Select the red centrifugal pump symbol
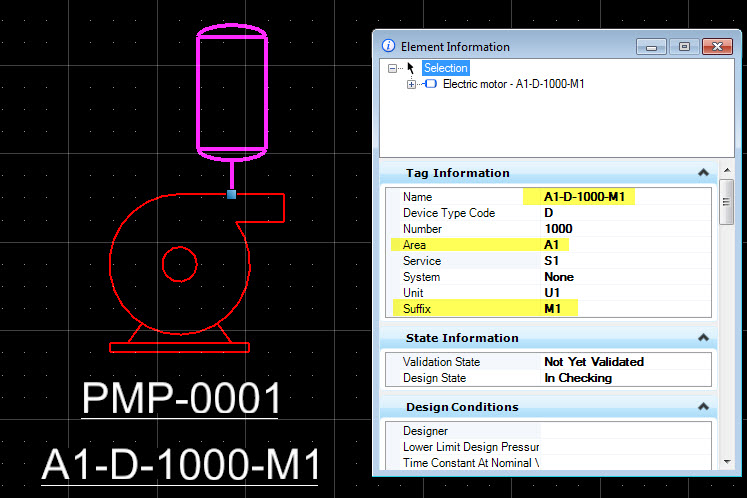The image size is (747, 498). point(181,266)
